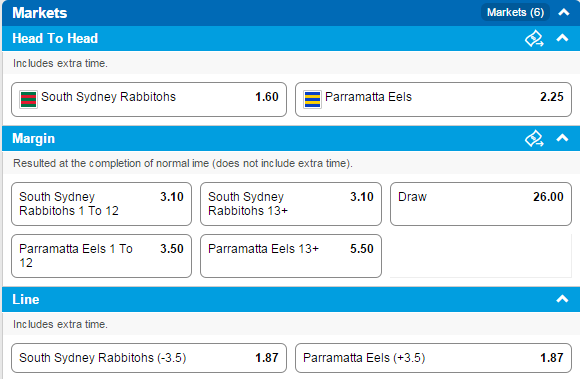
Task: Collapse the Line section chevron
Action: pyautogui.click(x=562, y=299)
